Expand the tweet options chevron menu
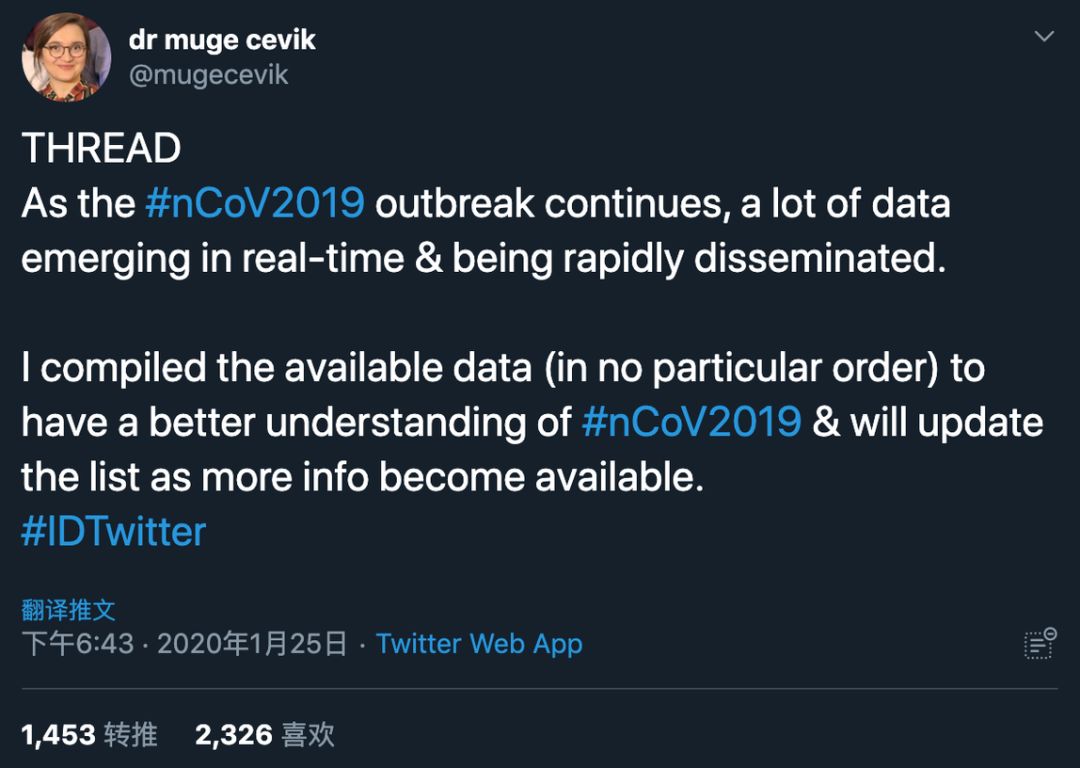 (1044, 37)
